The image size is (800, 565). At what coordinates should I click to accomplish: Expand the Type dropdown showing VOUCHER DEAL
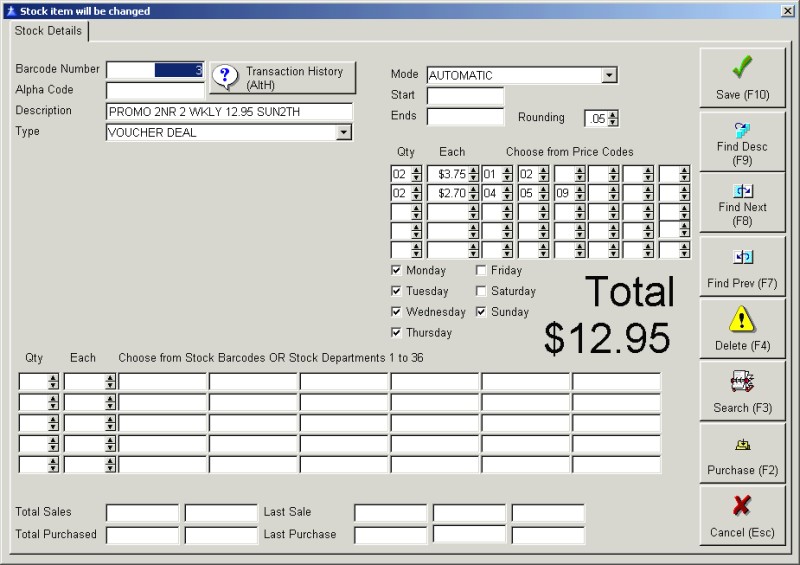(x=344, y=132)
